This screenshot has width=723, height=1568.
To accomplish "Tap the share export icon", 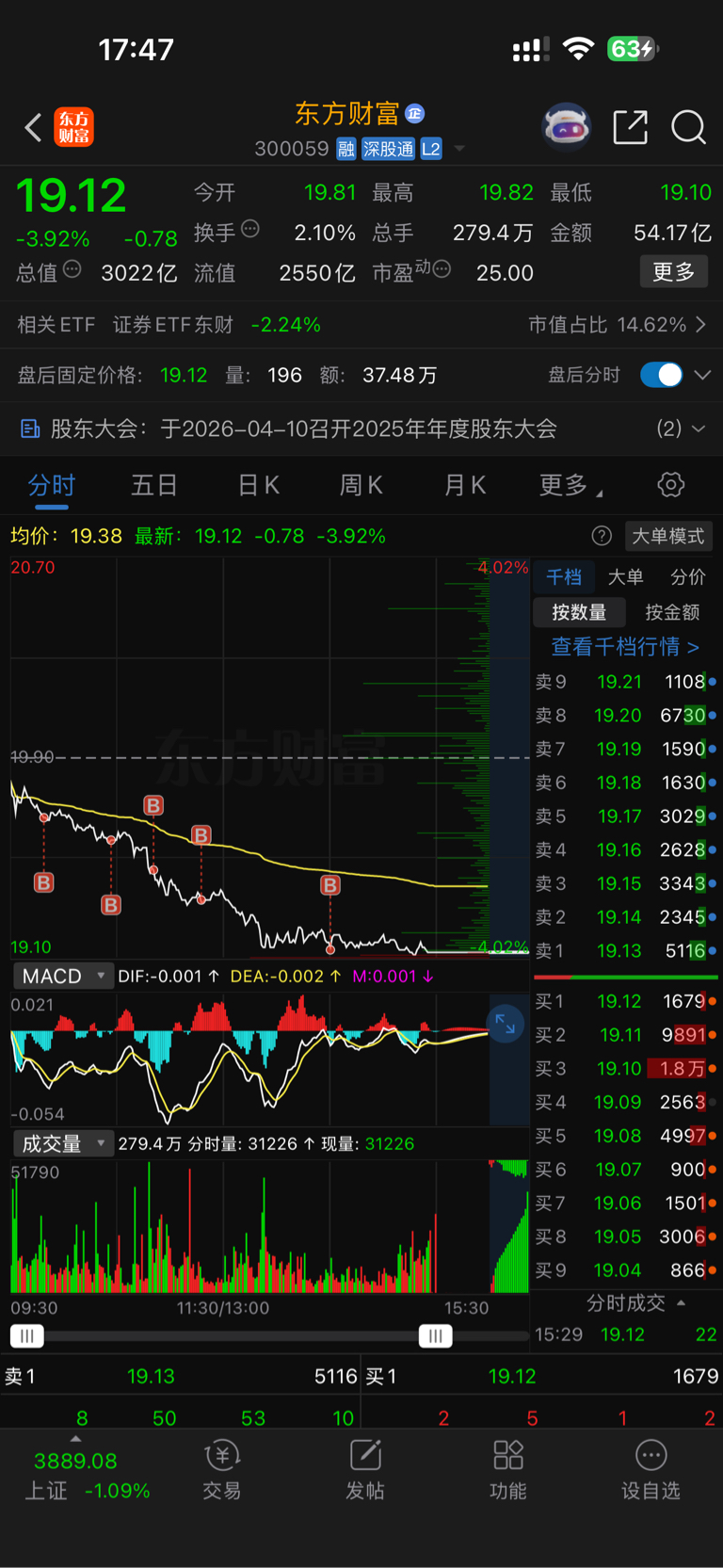I will click(630, 126).
